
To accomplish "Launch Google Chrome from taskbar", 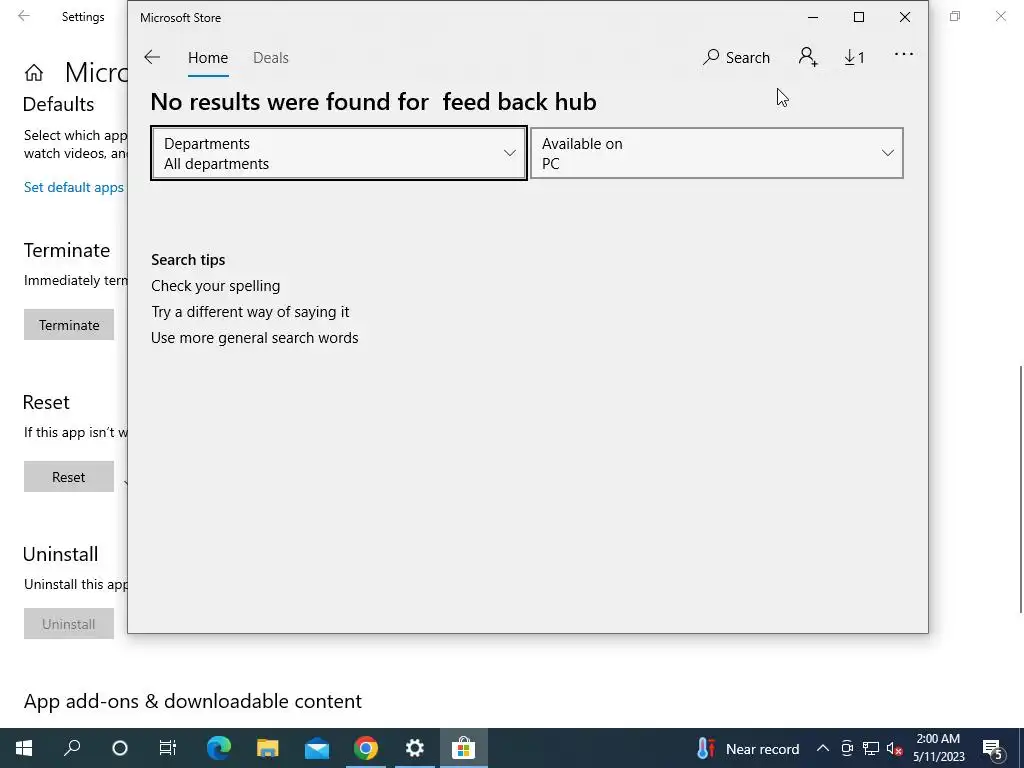I will click(x=366, y=748).
